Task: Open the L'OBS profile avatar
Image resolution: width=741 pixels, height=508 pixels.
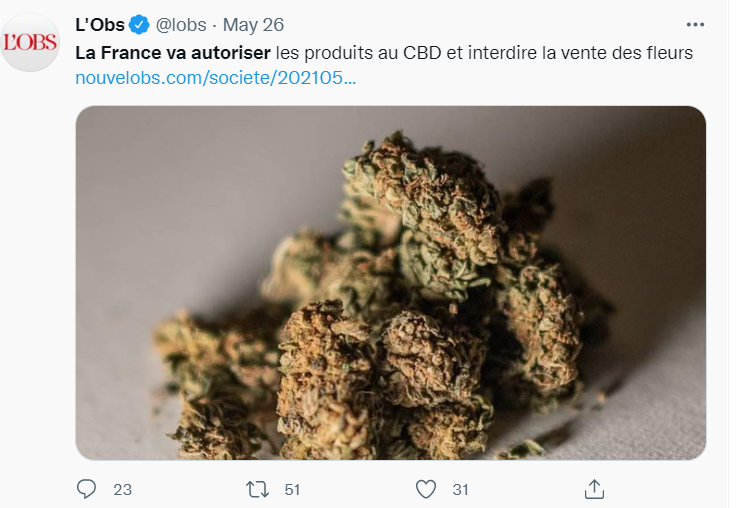Action: pos(30,43)
